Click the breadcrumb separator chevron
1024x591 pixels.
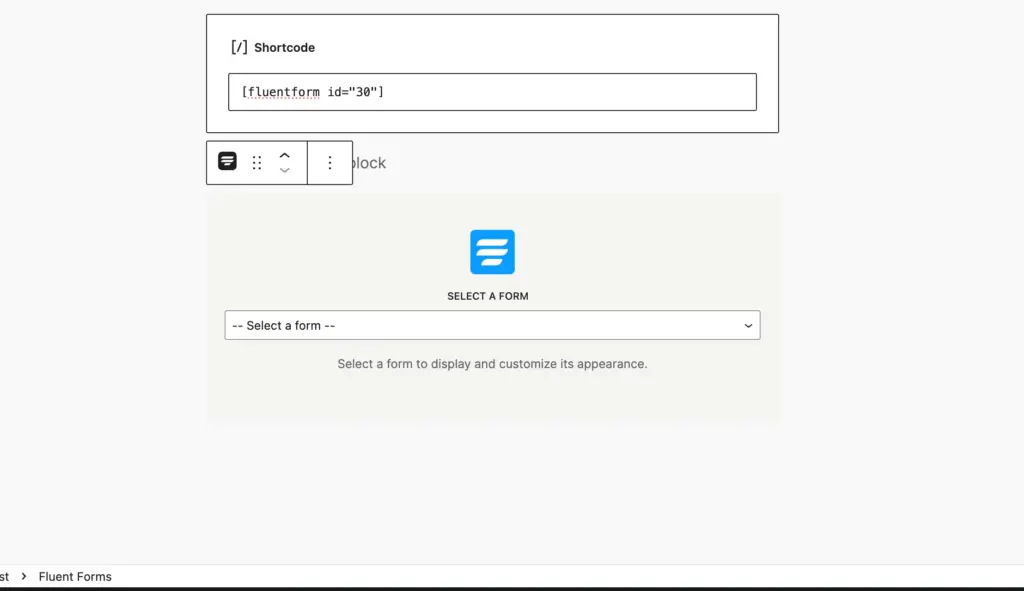point(23,576)
